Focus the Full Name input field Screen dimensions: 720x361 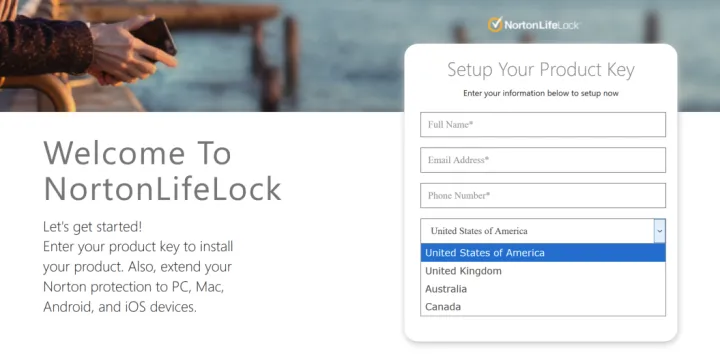tap(543, 124)
